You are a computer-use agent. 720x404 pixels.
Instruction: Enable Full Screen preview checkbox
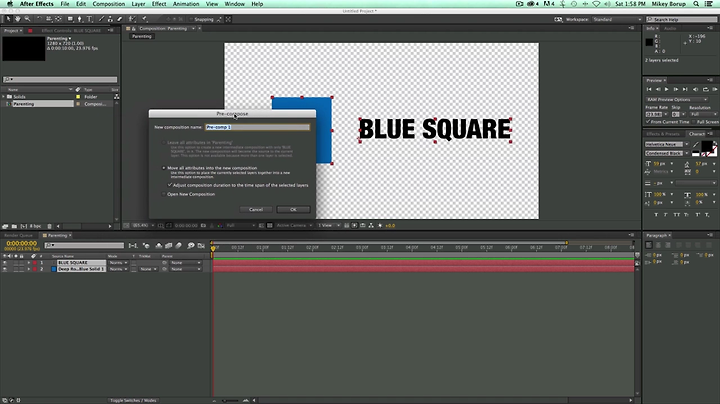[693, 122]
